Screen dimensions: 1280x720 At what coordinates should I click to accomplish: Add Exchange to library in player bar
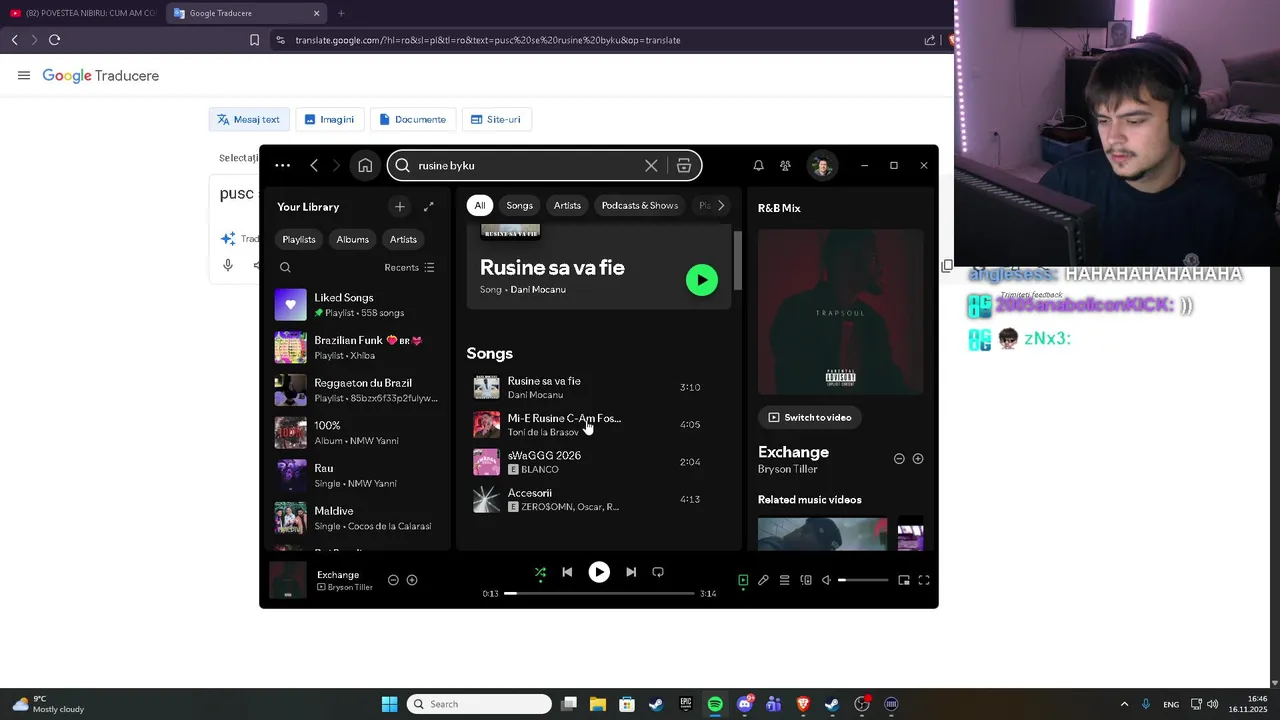pyautogui.click(x=412, y=580)
